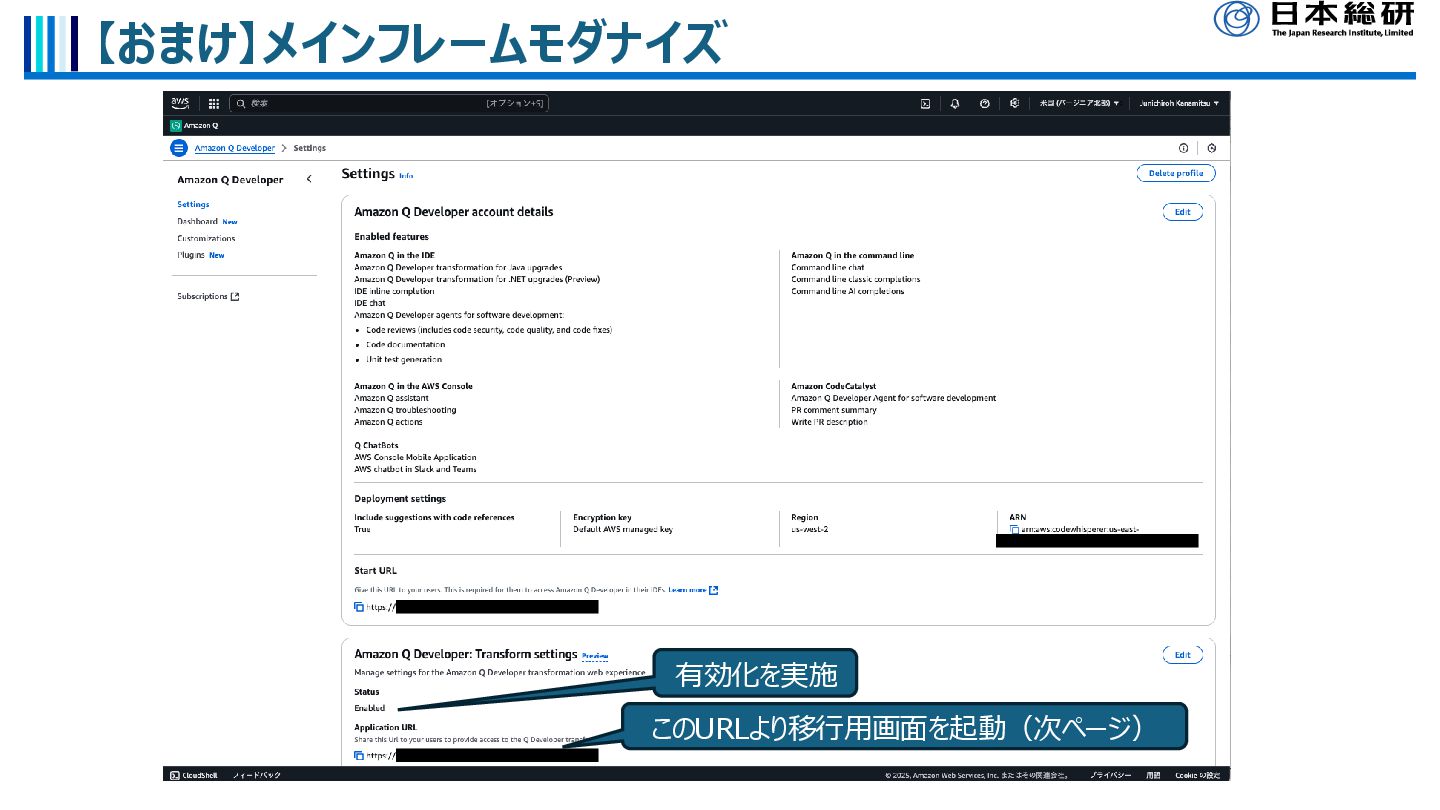Open the 用語 link in footer
Image resolution: width=1440 pixels, height=810 pixels.
[1153, 775]
